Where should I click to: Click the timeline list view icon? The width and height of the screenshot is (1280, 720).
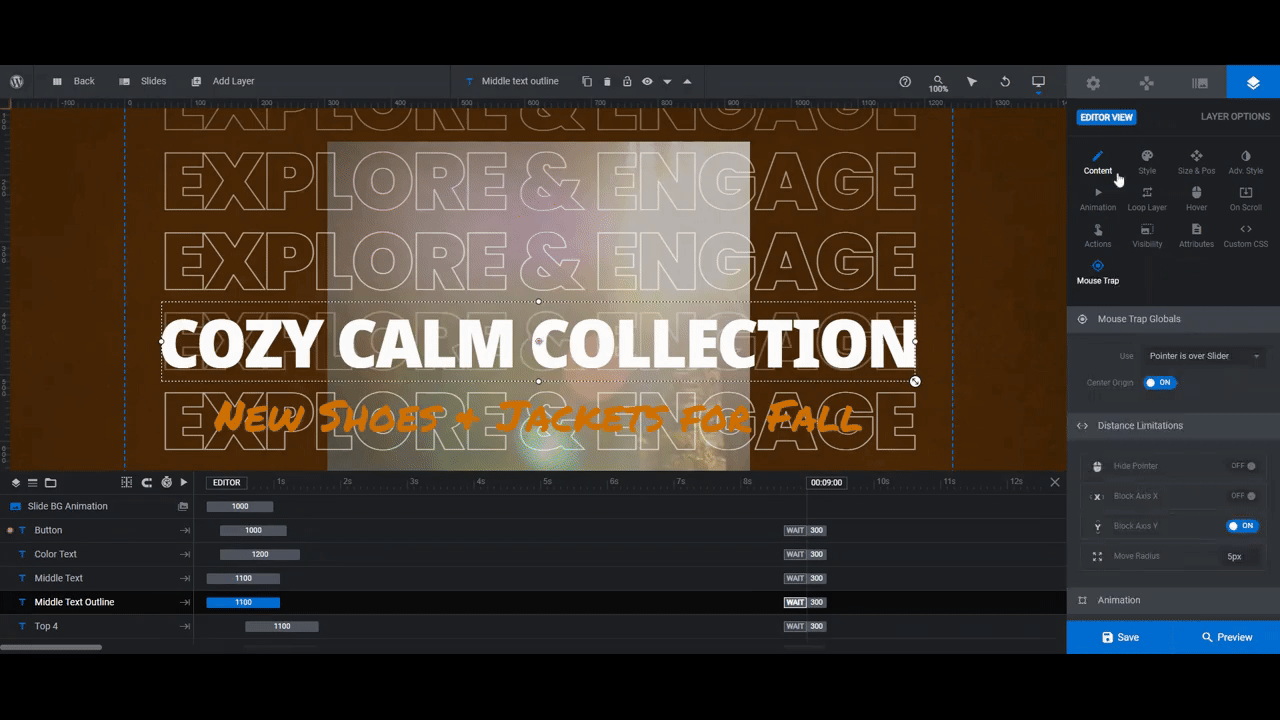point(32,482)
